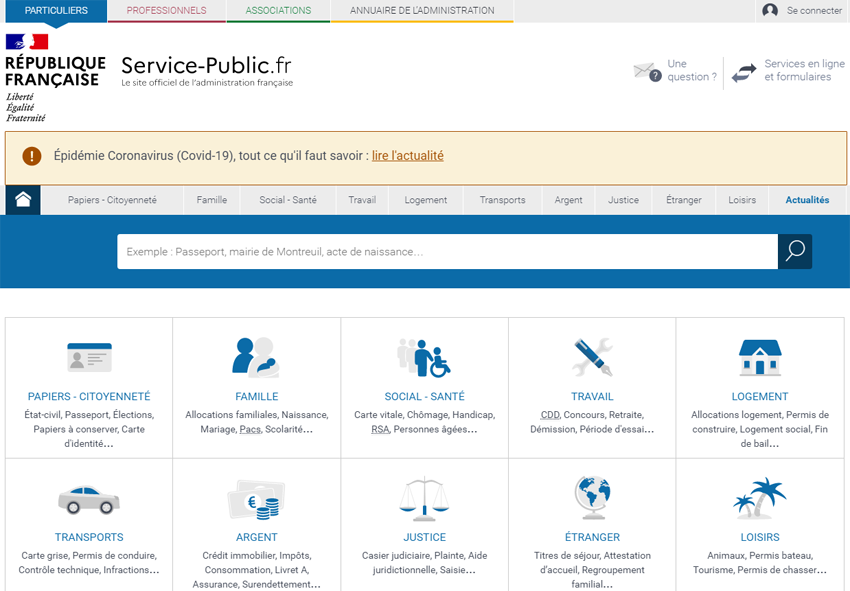
Task: Click the orange exclamation alert icon
Action: (32, 157)
